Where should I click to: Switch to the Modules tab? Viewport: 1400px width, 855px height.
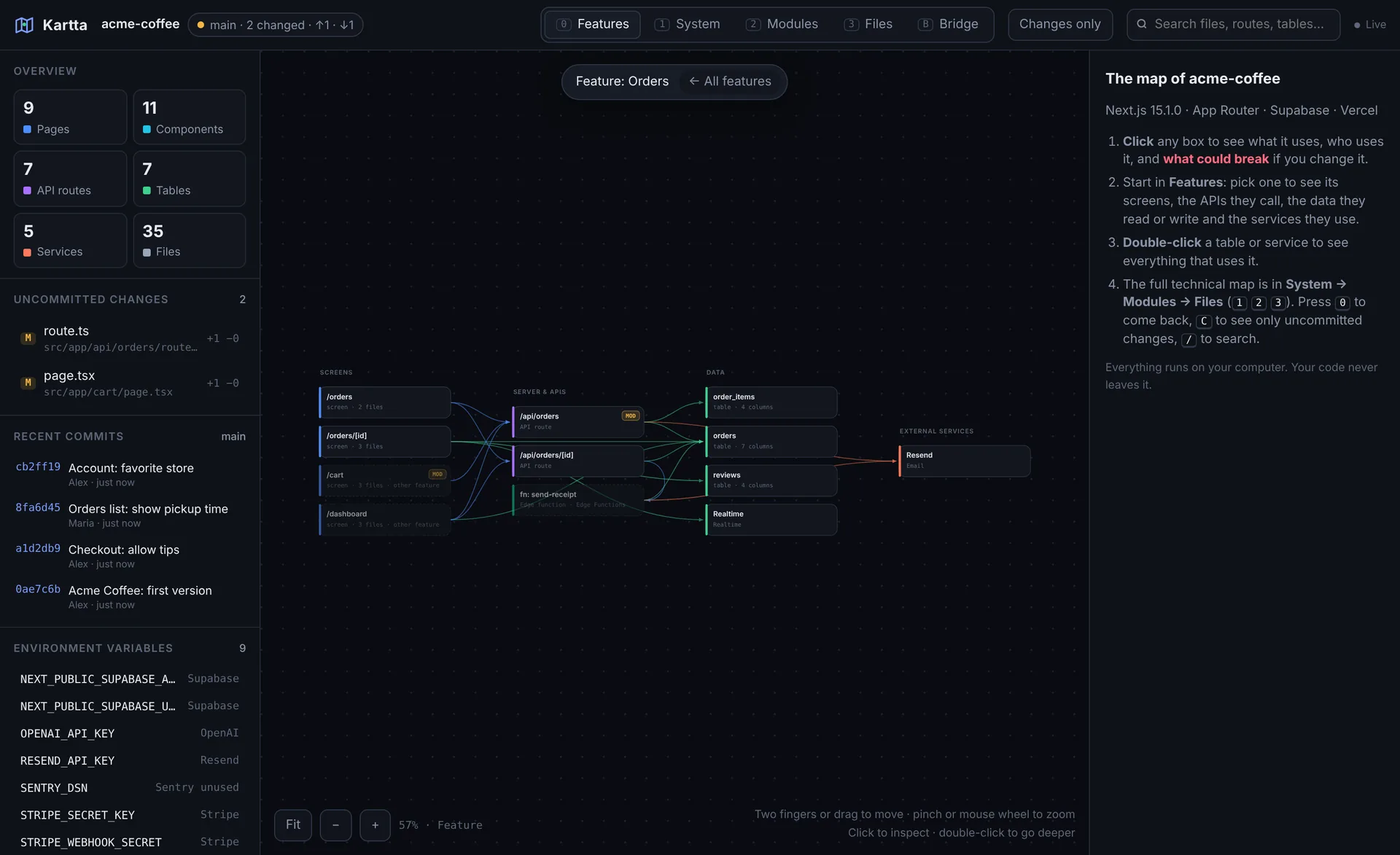coord(782,24)
